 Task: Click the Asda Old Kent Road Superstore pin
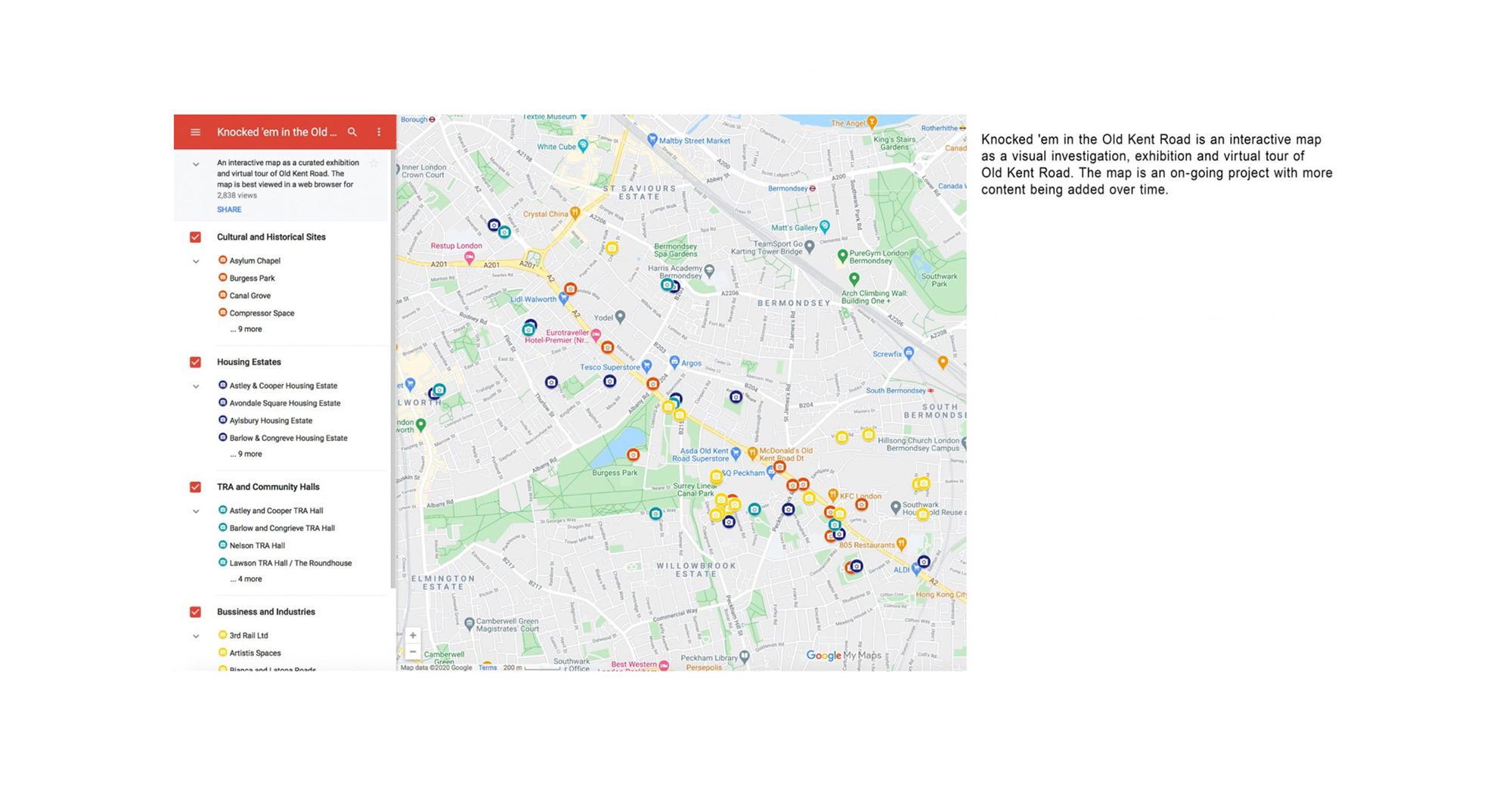click(736, 455)
